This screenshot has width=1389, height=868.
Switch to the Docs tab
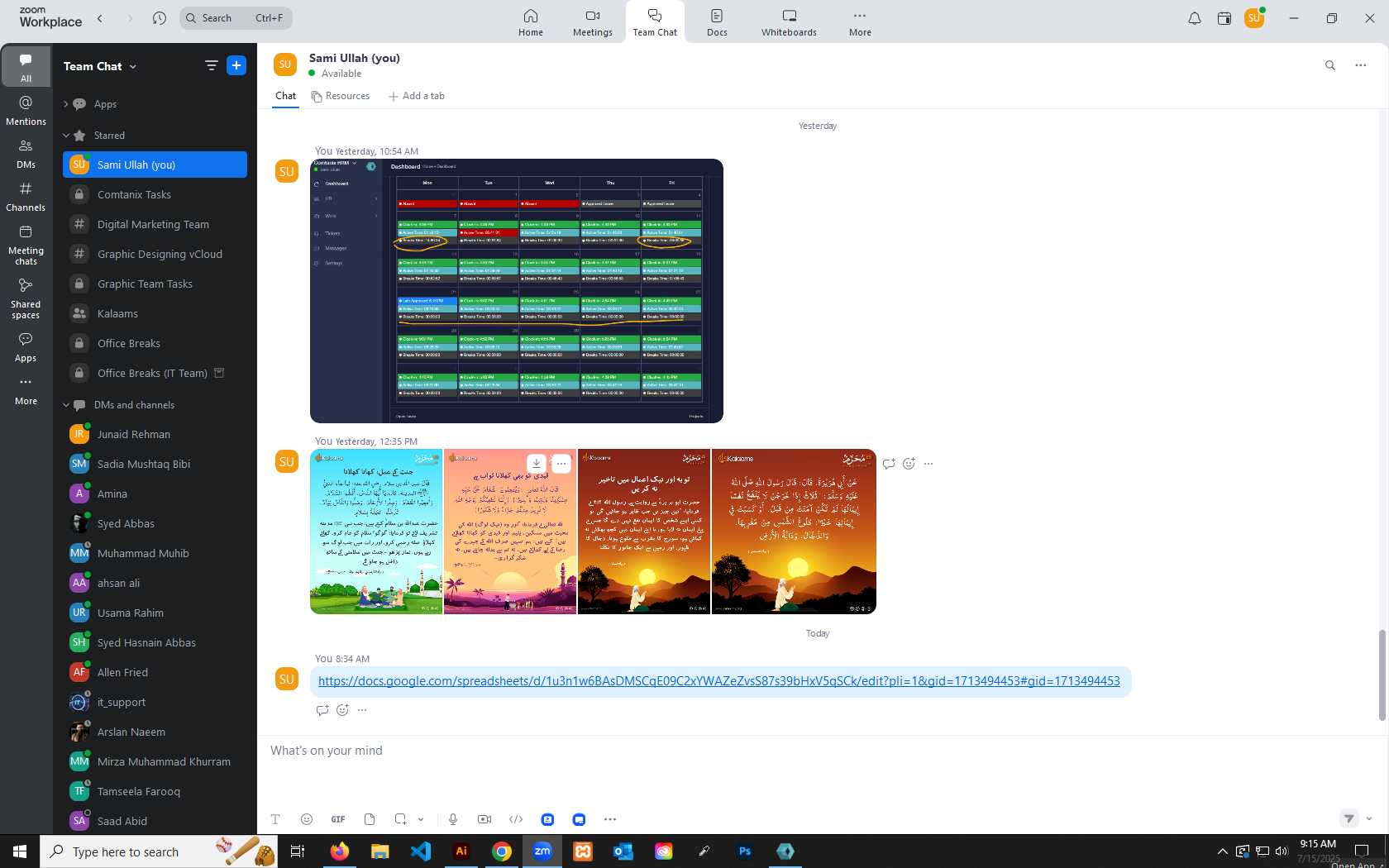coord(717,22)
